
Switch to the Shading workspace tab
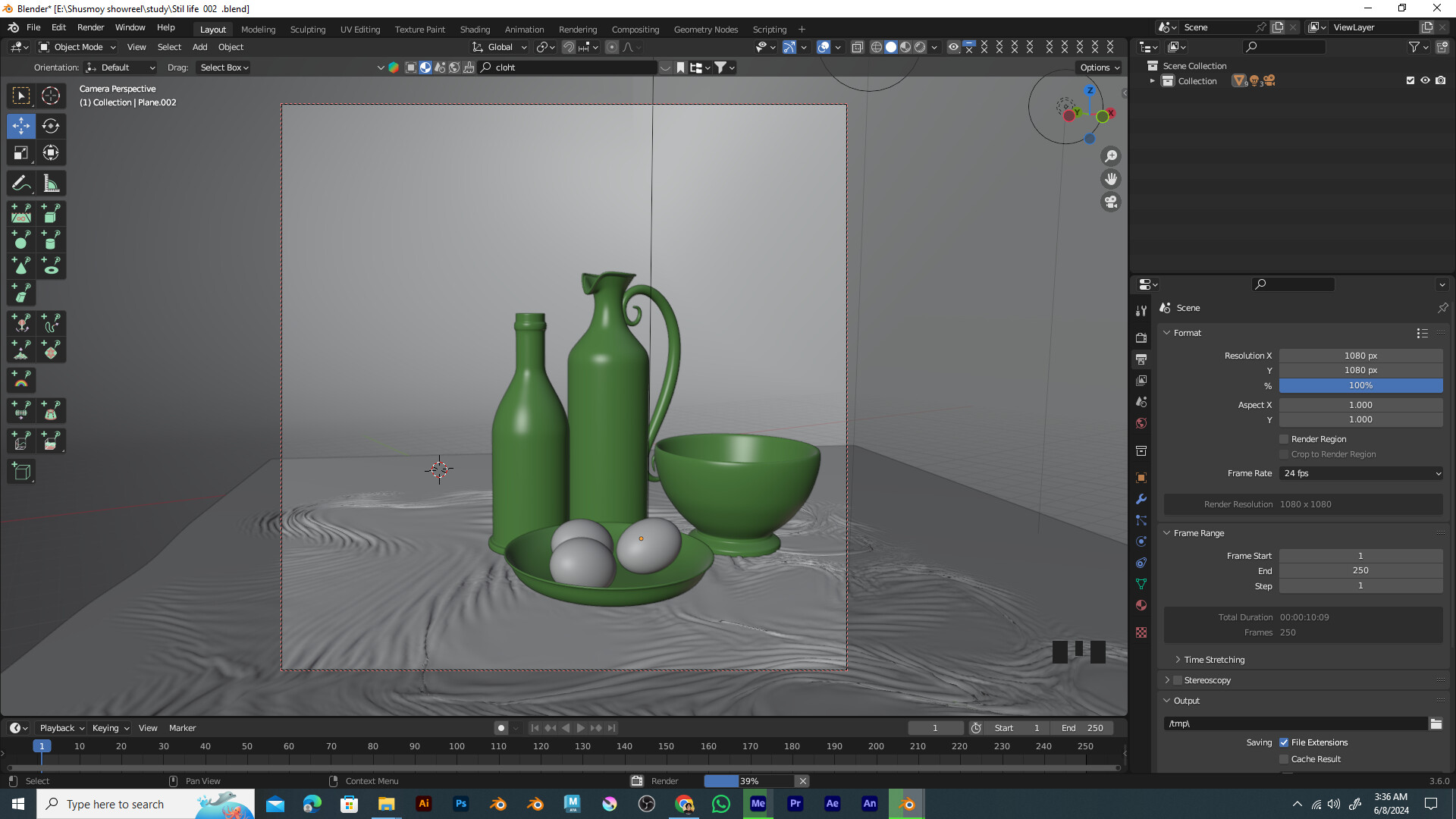pos(475,29)
